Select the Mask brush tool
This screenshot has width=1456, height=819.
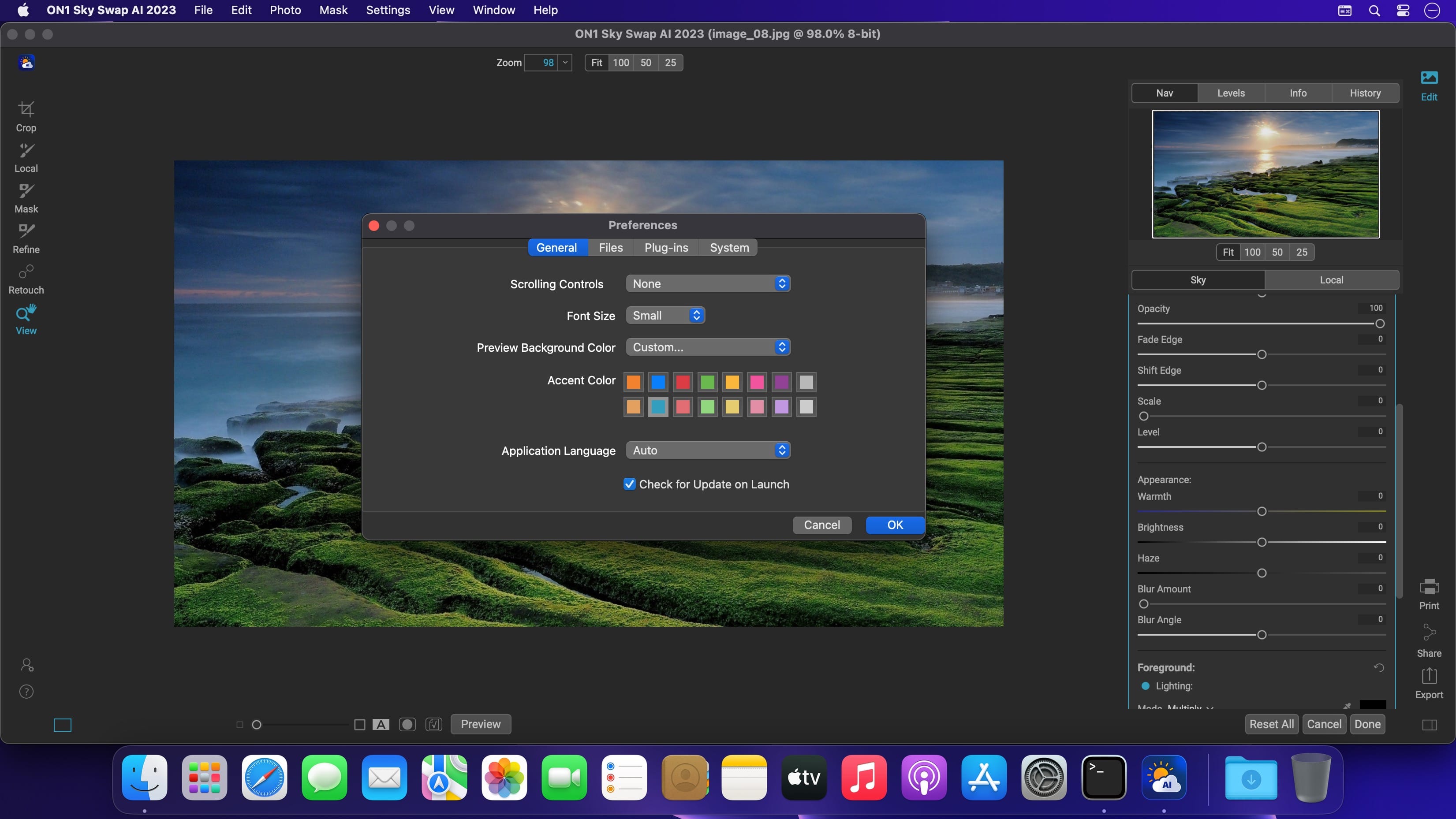coord(26,197)
